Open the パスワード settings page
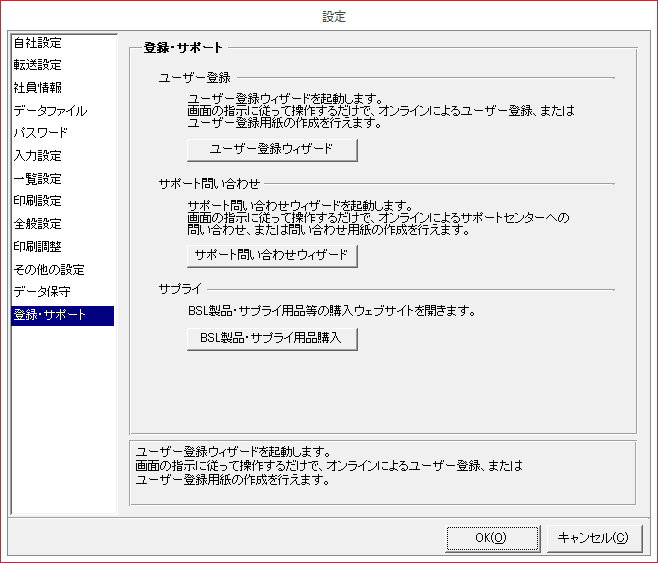 tap(63, 133)
